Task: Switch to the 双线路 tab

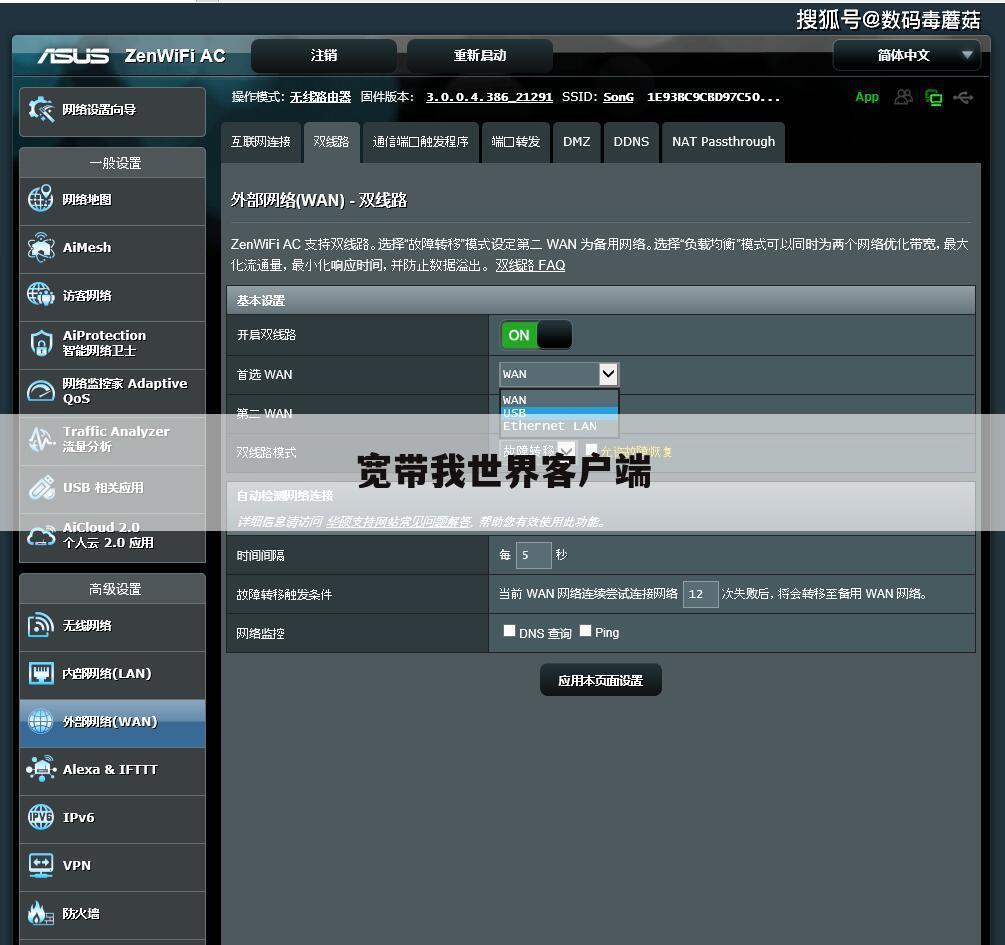Action: 331,142
